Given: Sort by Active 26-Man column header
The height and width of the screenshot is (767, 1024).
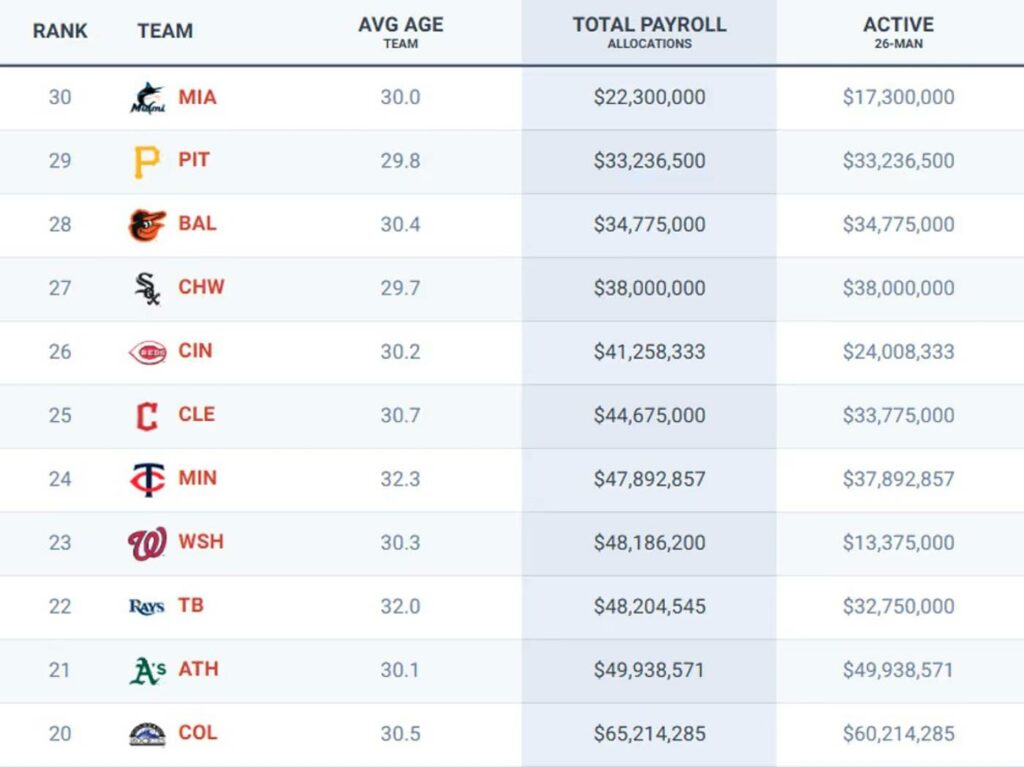Looking at the screenshot, I should coord(898,32).
